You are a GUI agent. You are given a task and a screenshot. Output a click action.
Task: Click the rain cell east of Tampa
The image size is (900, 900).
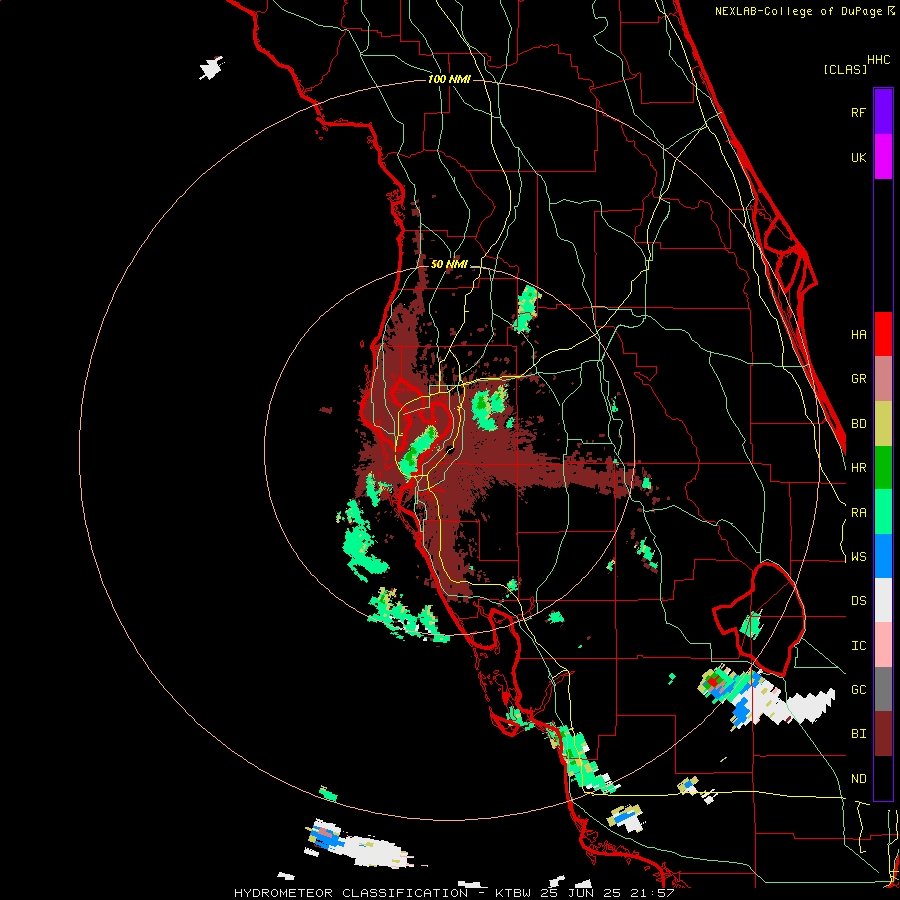489,408
